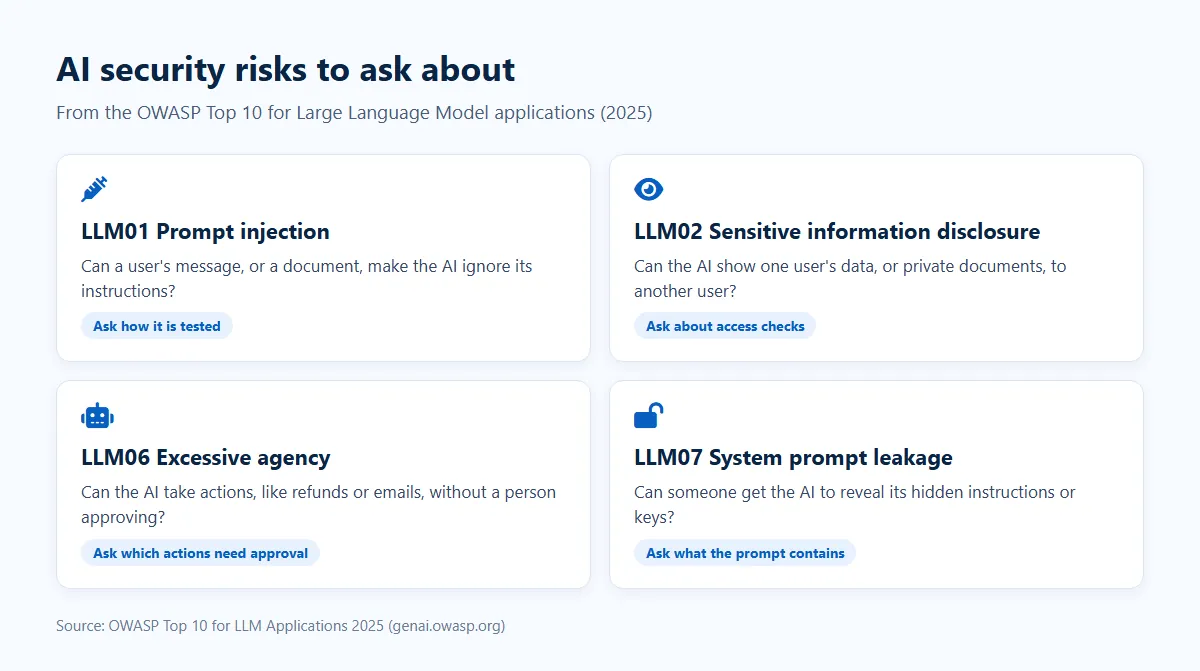Click the eye icon for Sensitive information disclosure

(649, 189)
